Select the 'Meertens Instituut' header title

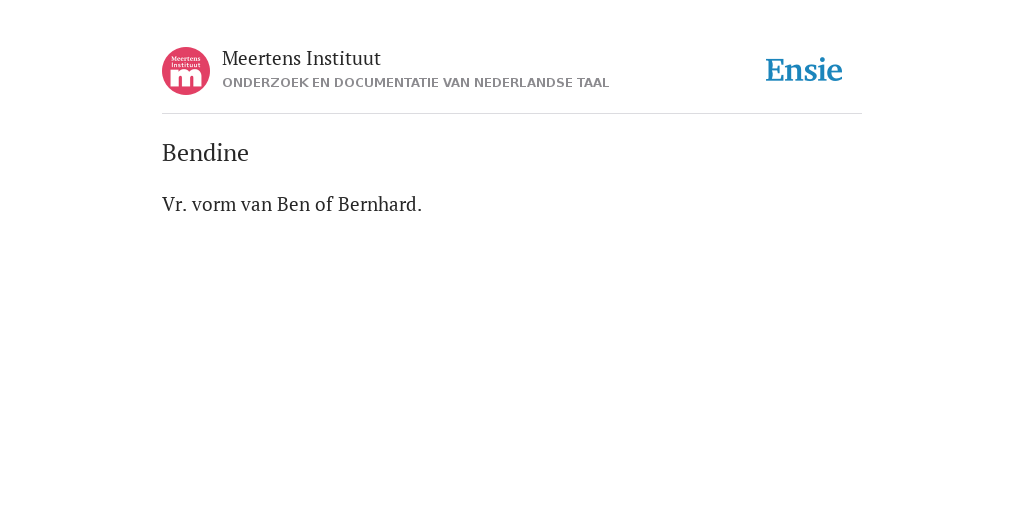[301, 59]
